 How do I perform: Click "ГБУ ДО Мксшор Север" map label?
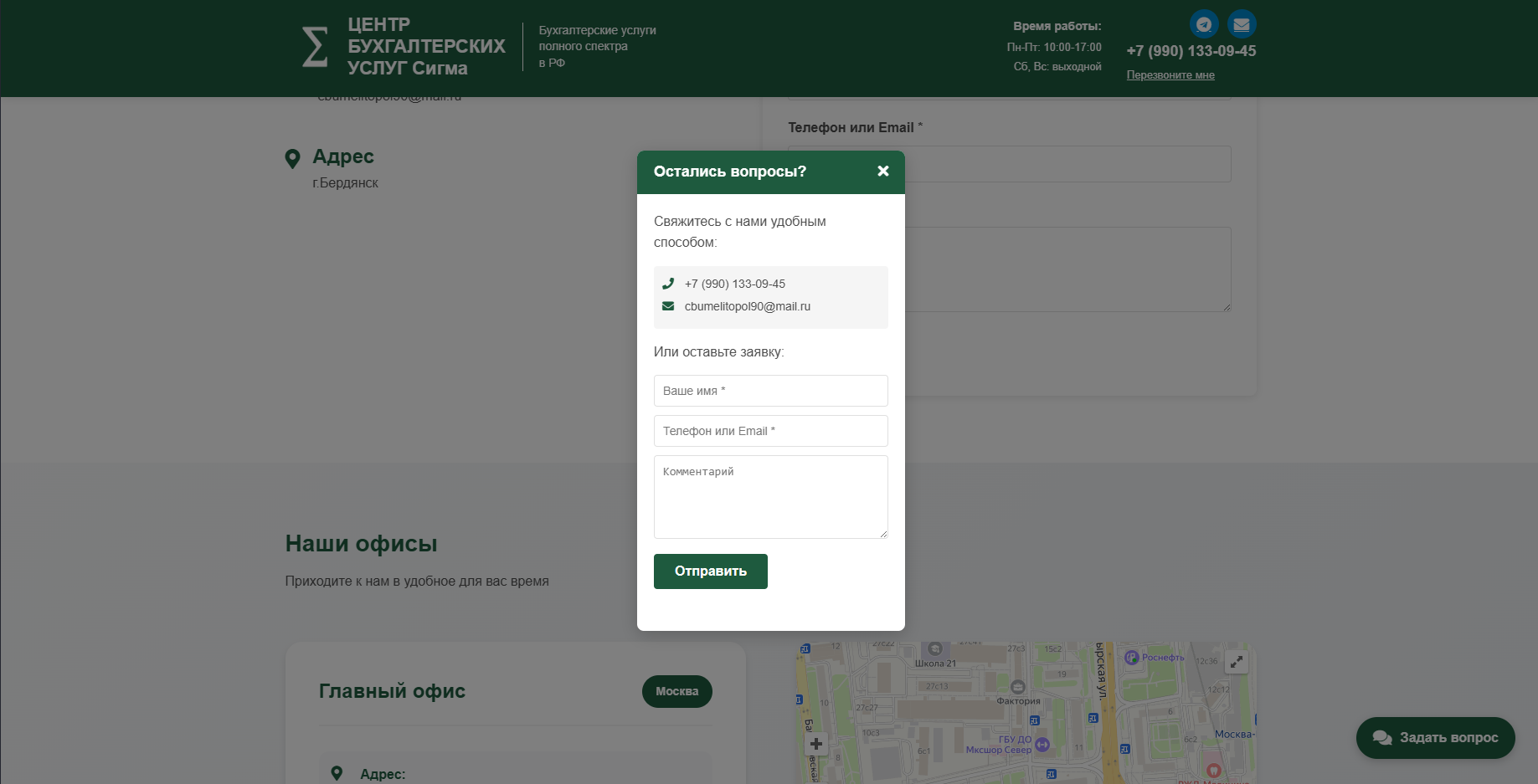pos(999,745)
